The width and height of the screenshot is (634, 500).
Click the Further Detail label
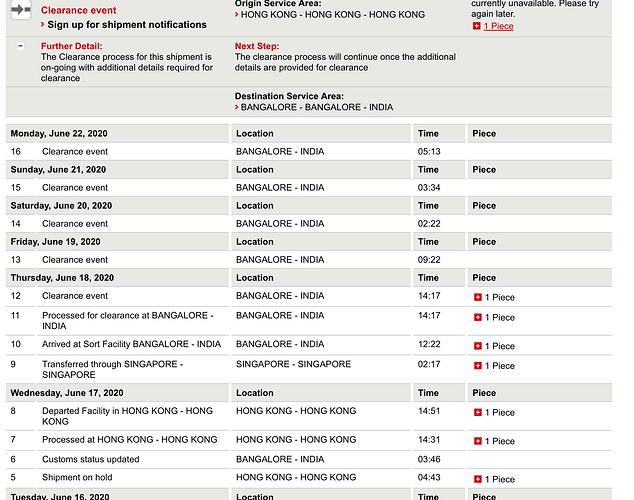point(72,46)
